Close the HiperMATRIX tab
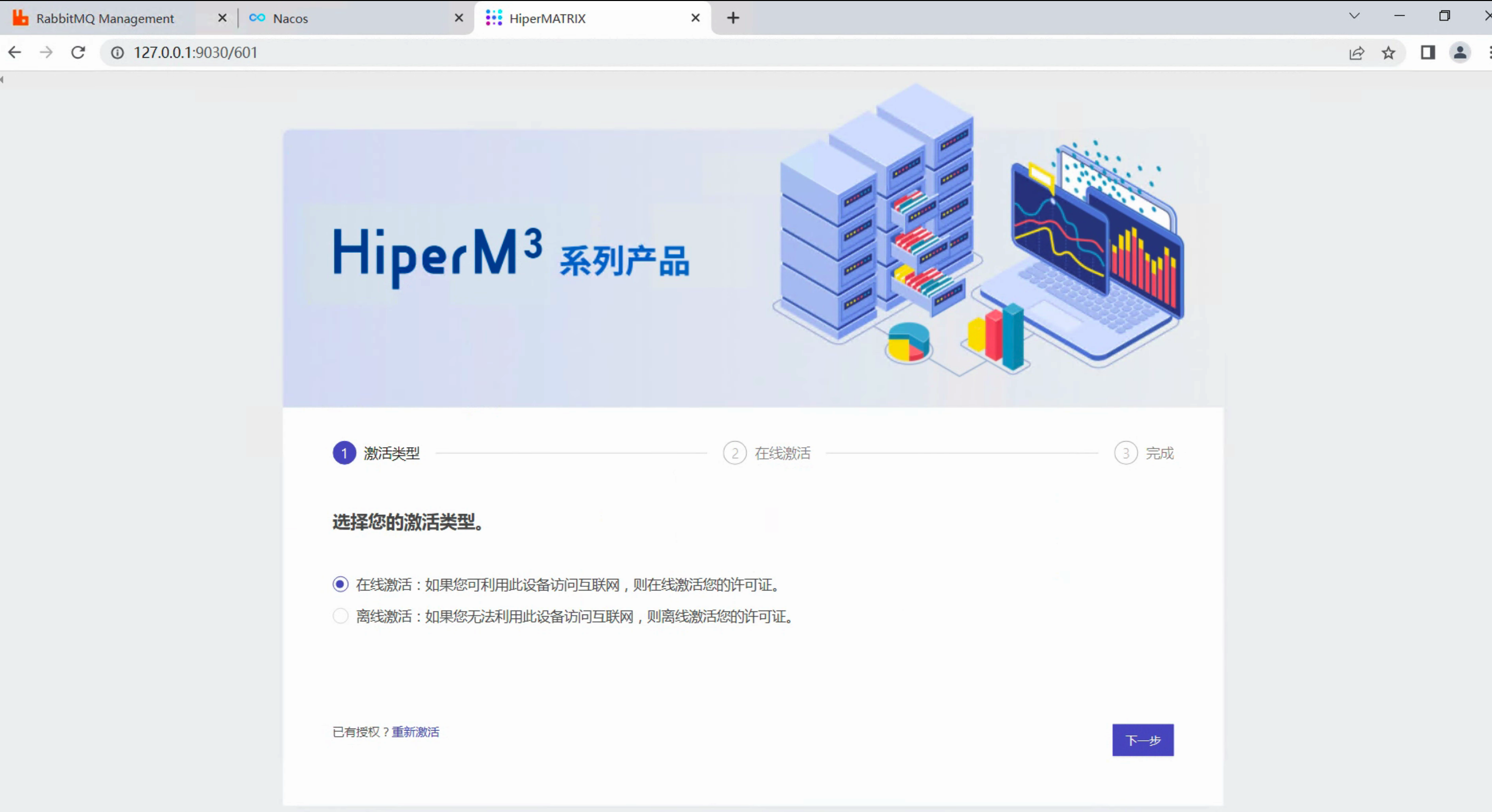The image size is (1492, 812). (x=696, y=19)
